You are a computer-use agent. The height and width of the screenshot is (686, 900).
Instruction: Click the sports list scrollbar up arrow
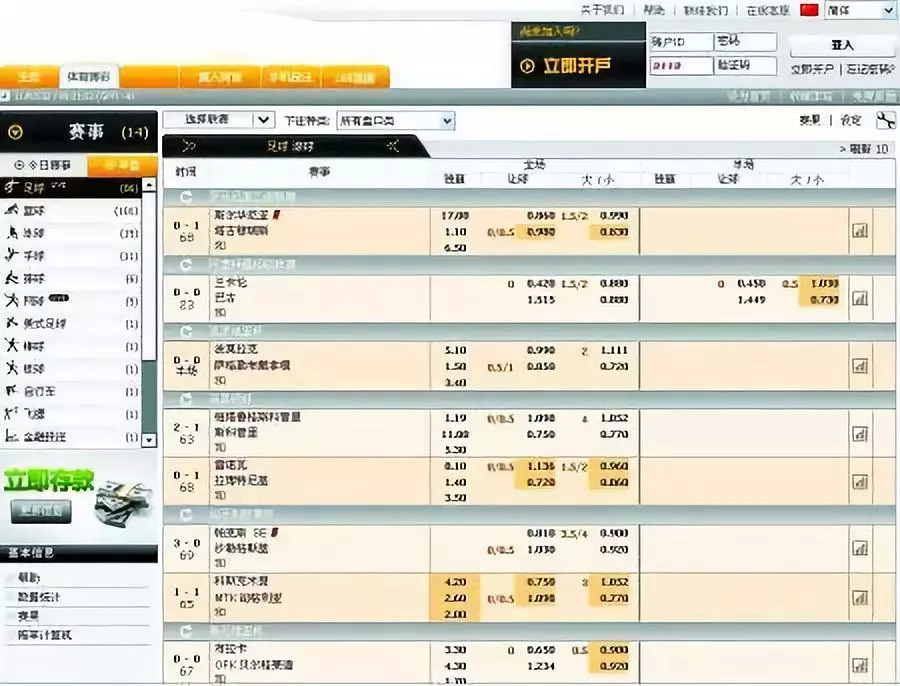click(149, 185)
